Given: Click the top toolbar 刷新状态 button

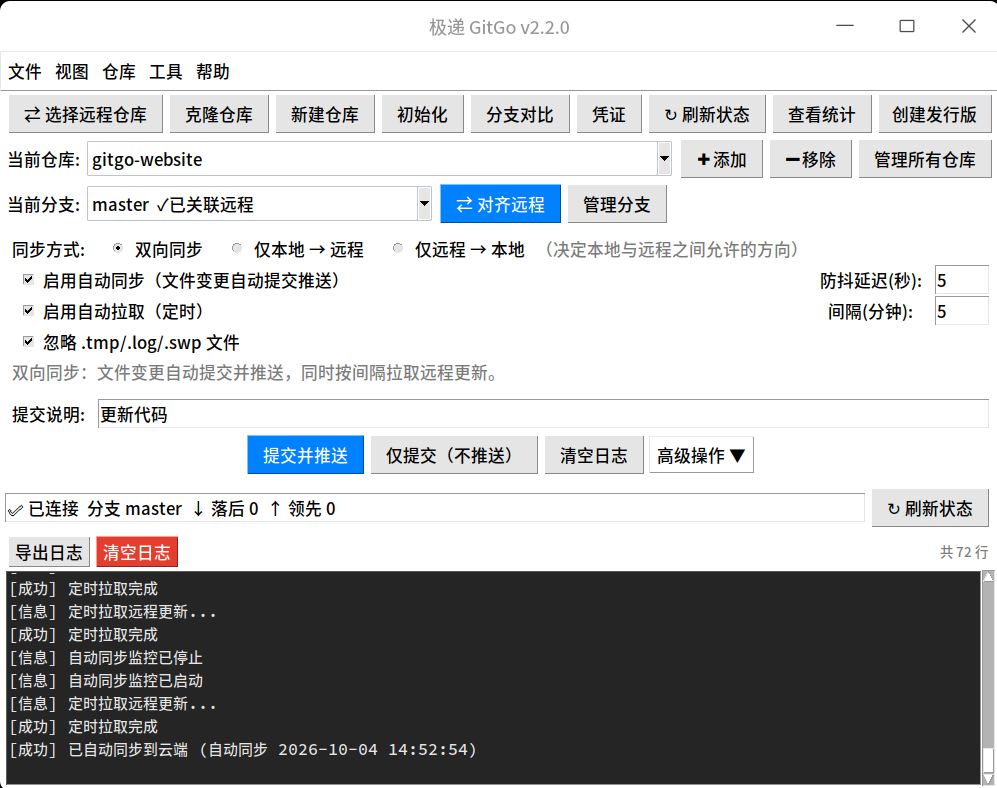Looking at the screenshot, I should (x=707, y=114).
